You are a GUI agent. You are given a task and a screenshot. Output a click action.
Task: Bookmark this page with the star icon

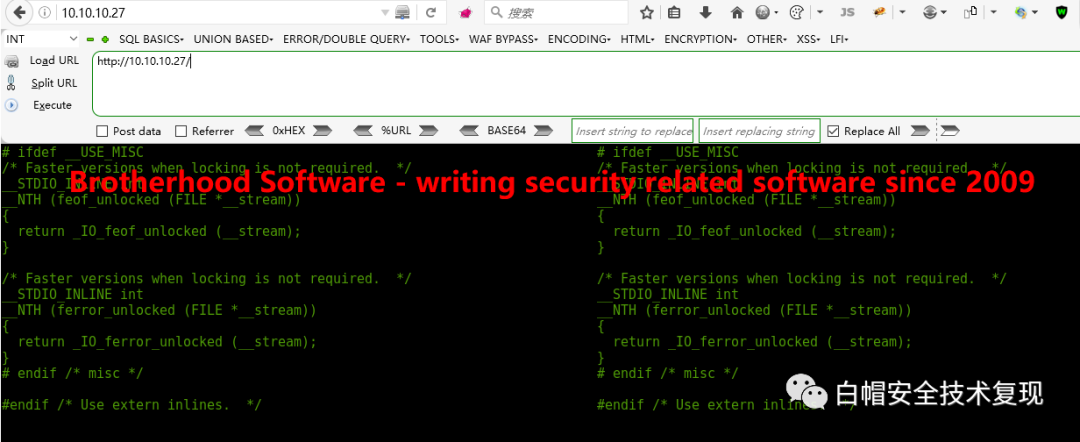646,12
